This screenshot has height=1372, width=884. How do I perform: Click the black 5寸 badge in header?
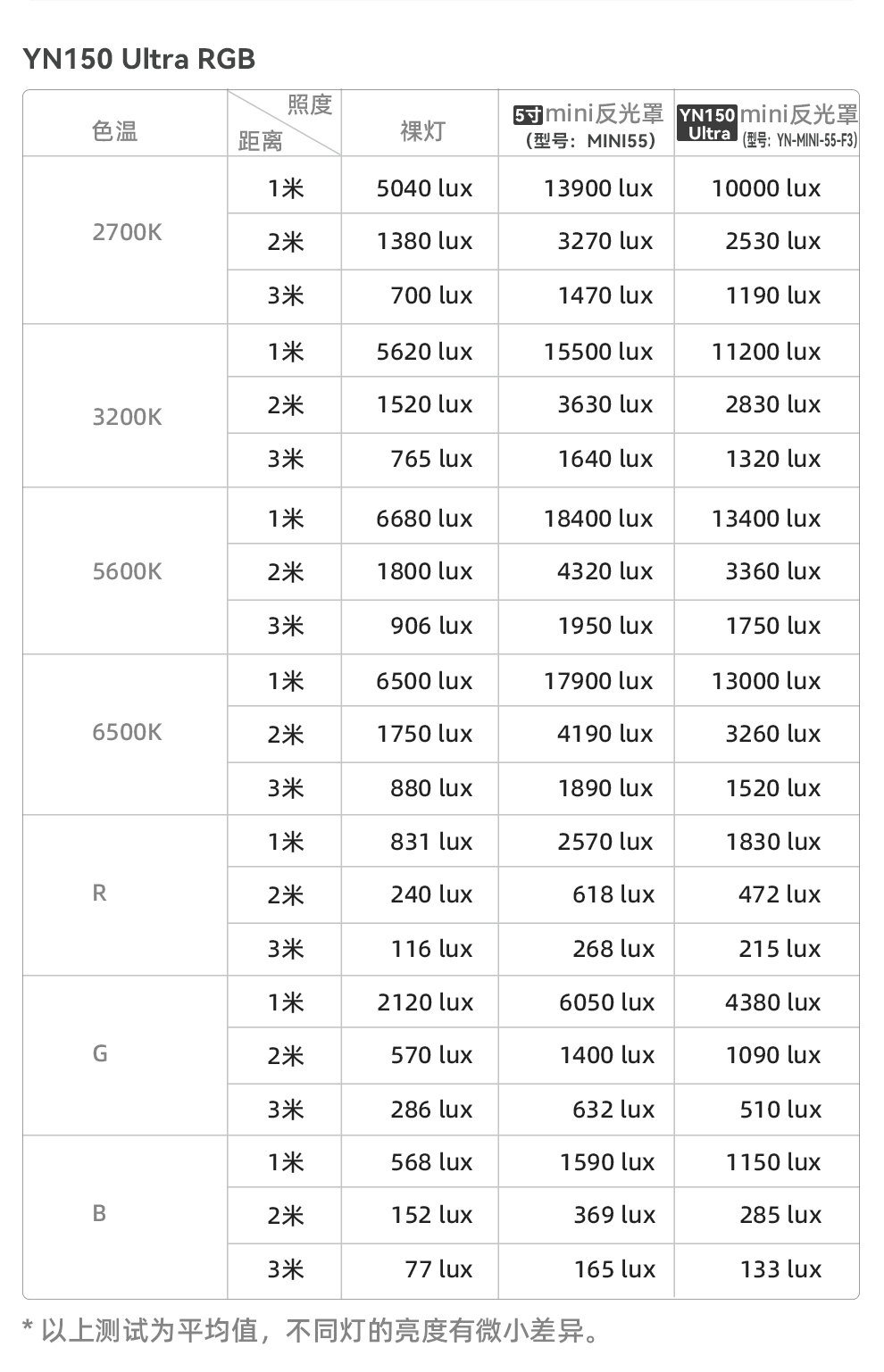coord(528,115)
